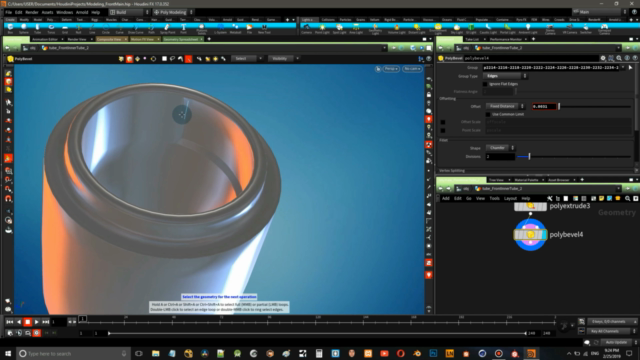
Task: Add an Ambient Light from shelf
Action: pyautogui.click(x=528, y=29)
